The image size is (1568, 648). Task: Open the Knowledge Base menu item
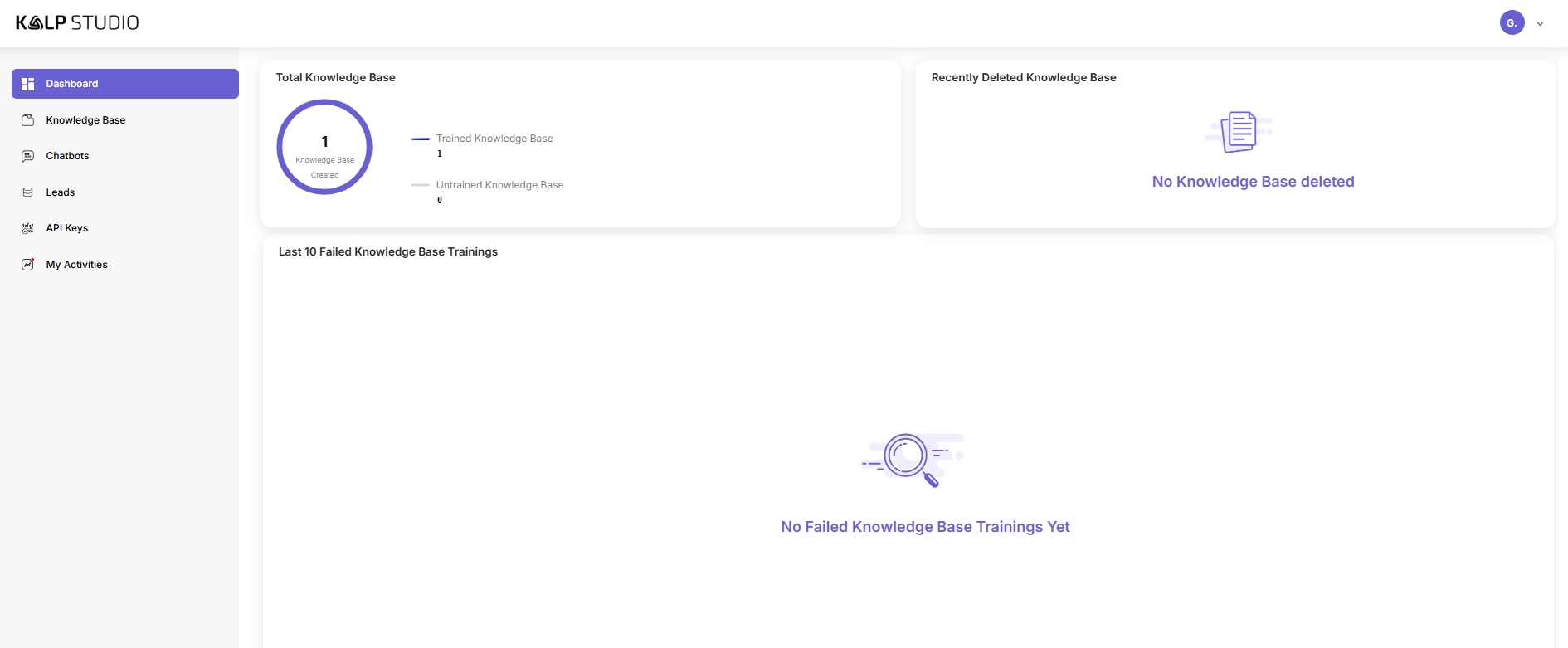(85, 120)
